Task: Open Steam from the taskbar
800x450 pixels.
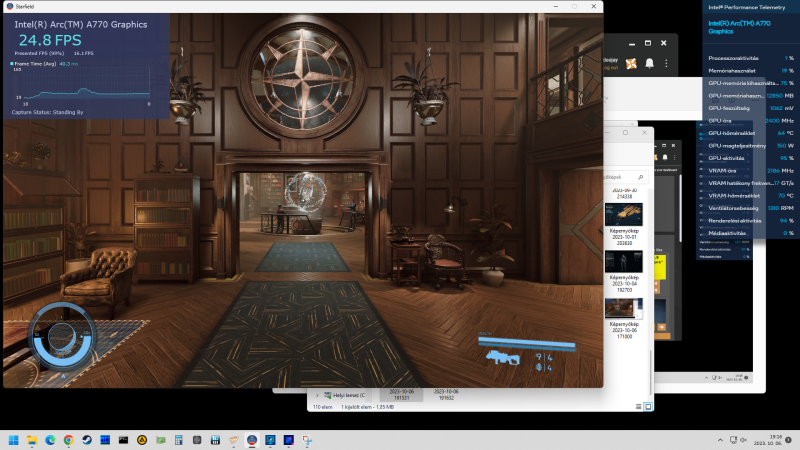Action: click(x=87, y=440)
